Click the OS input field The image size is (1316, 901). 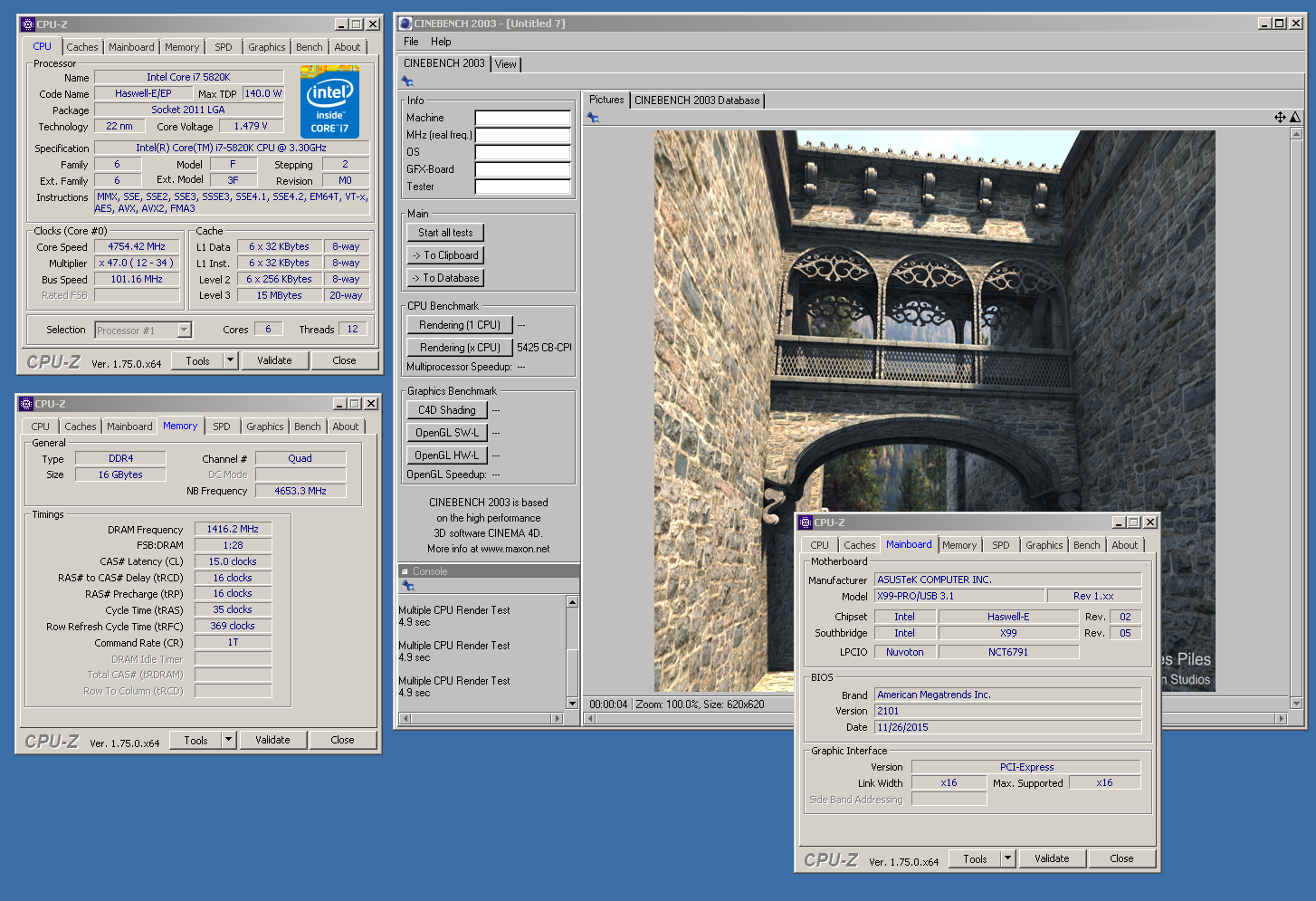click(523, 152)
